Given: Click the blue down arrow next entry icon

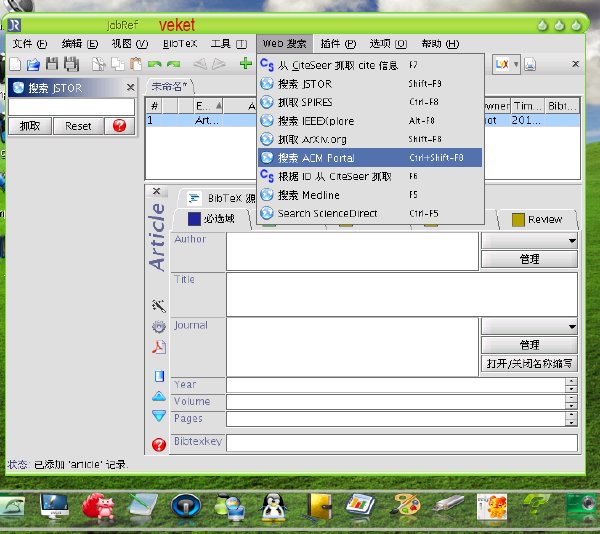Looking at the screenshot, I should pyautogui.click(x=159, y=415).
